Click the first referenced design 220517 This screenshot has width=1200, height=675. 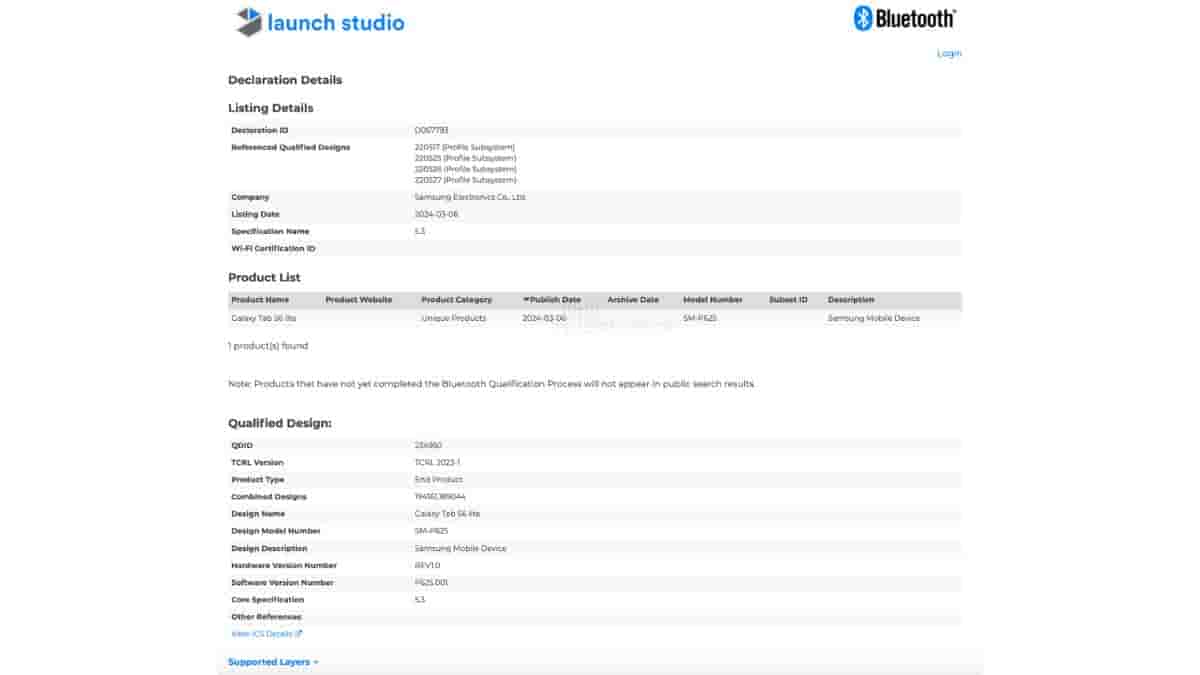point(465,147)
